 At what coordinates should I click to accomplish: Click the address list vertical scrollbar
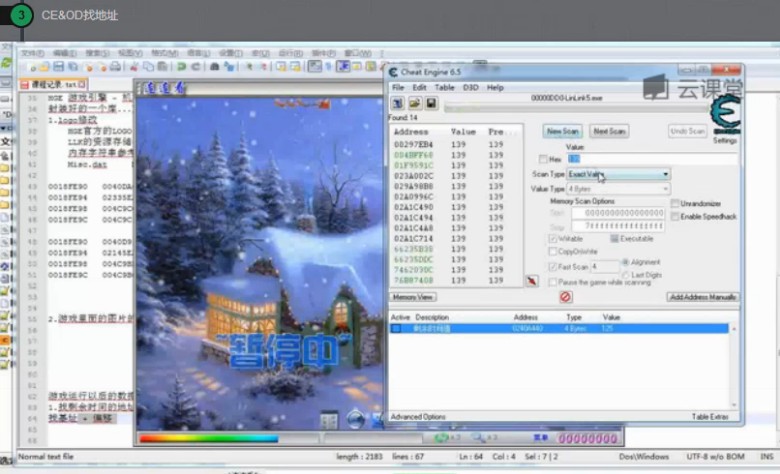click(x=734, y=367)
